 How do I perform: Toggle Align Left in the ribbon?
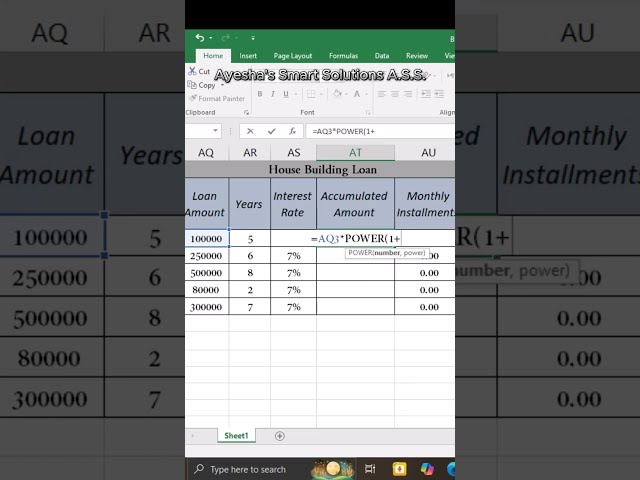pyautogui.click(x=381, y=94)
